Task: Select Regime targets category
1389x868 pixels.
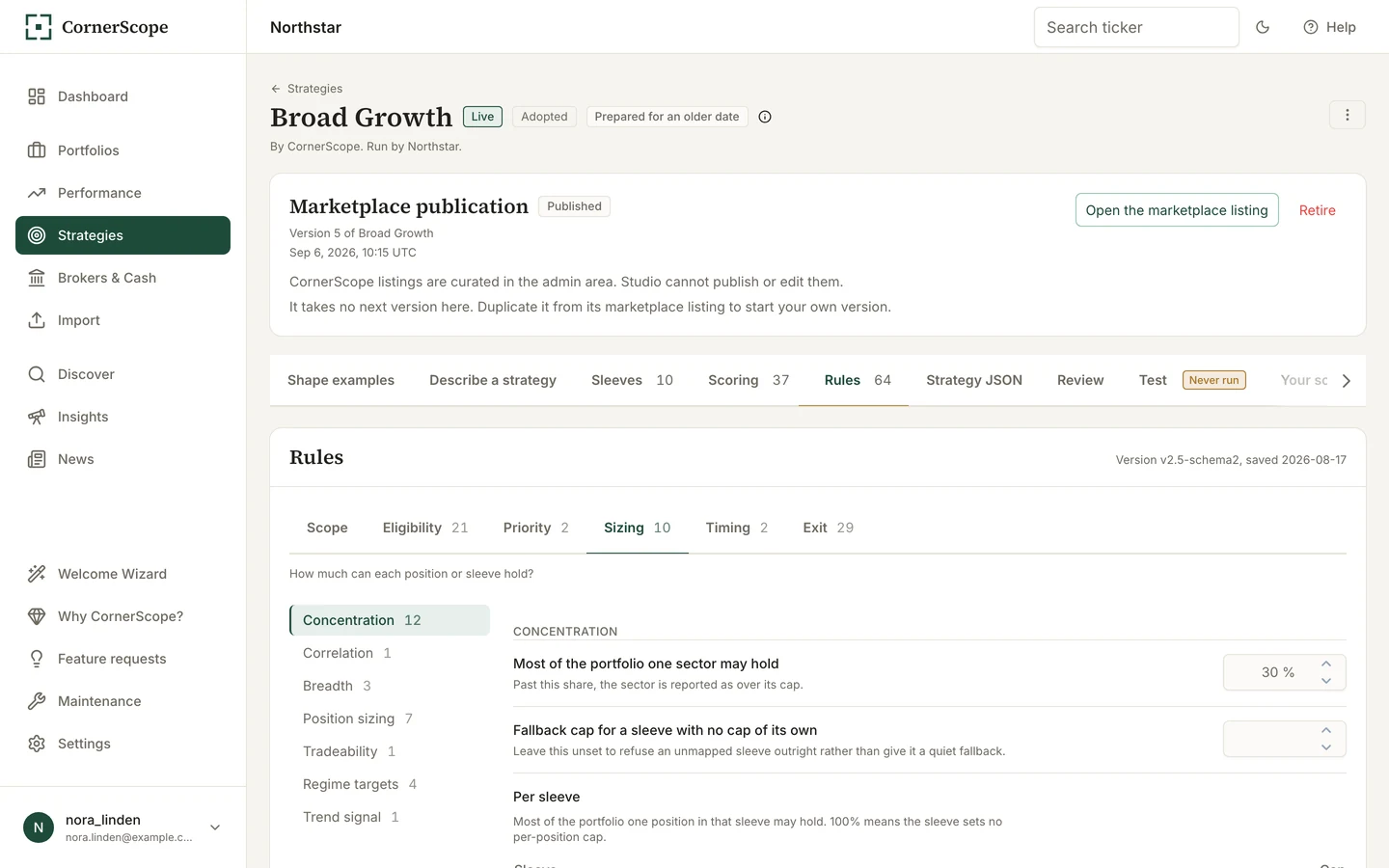Action: coord(390,784)
